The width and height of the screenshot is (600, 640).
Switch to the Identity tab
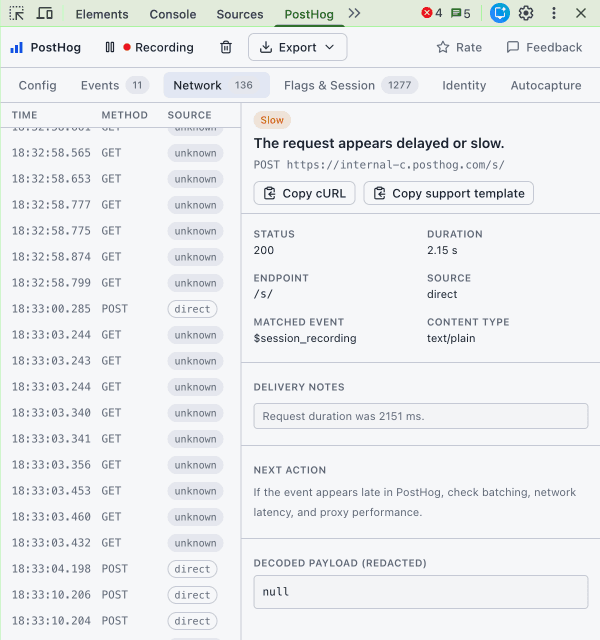click(464, 85)
